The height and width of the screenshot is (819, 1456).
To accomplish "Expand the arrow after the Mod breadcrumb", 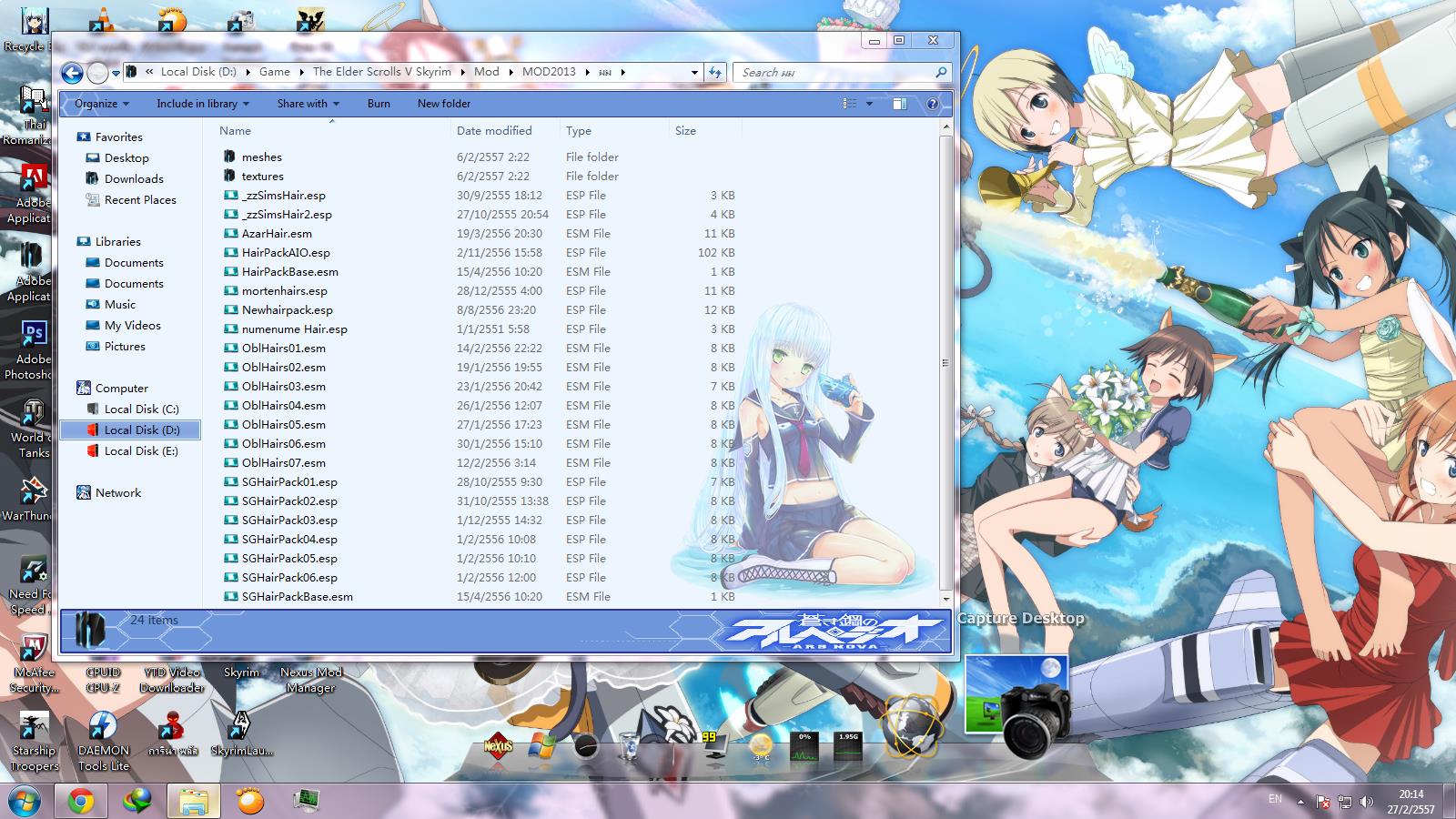I will point(511,72).
